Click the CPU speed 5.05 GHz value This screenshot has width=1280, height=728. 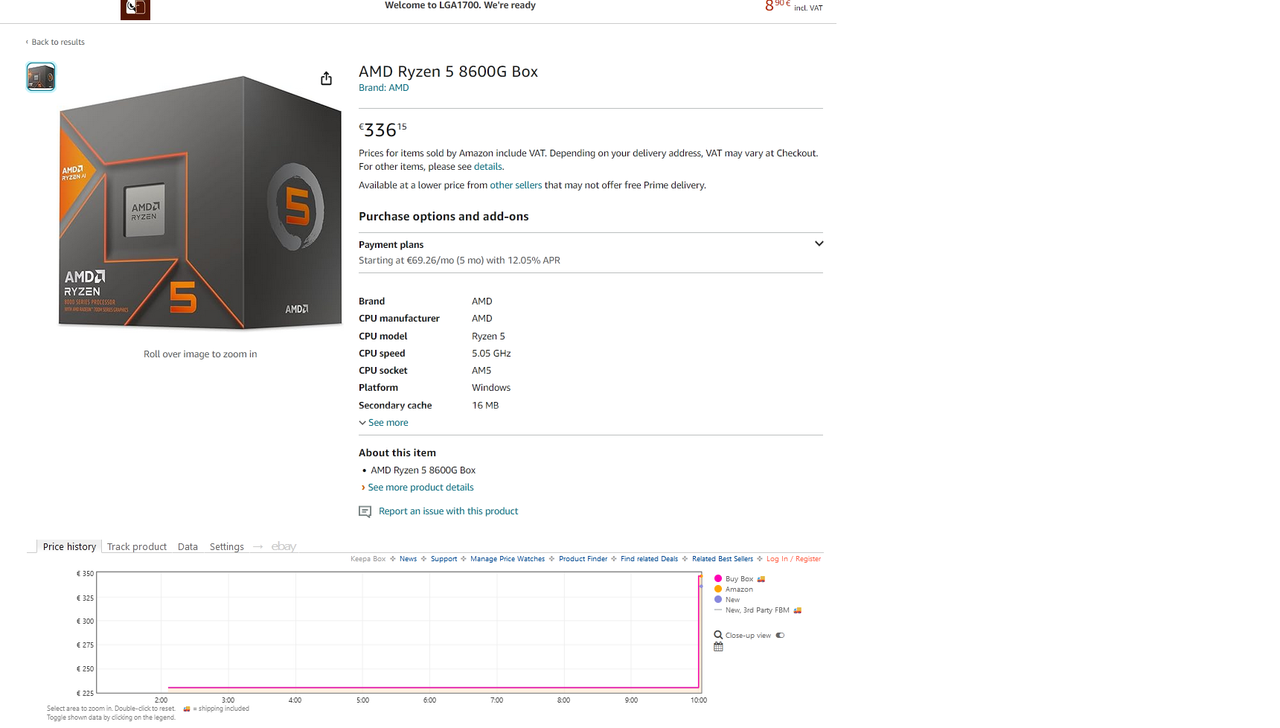click(491, 353)
